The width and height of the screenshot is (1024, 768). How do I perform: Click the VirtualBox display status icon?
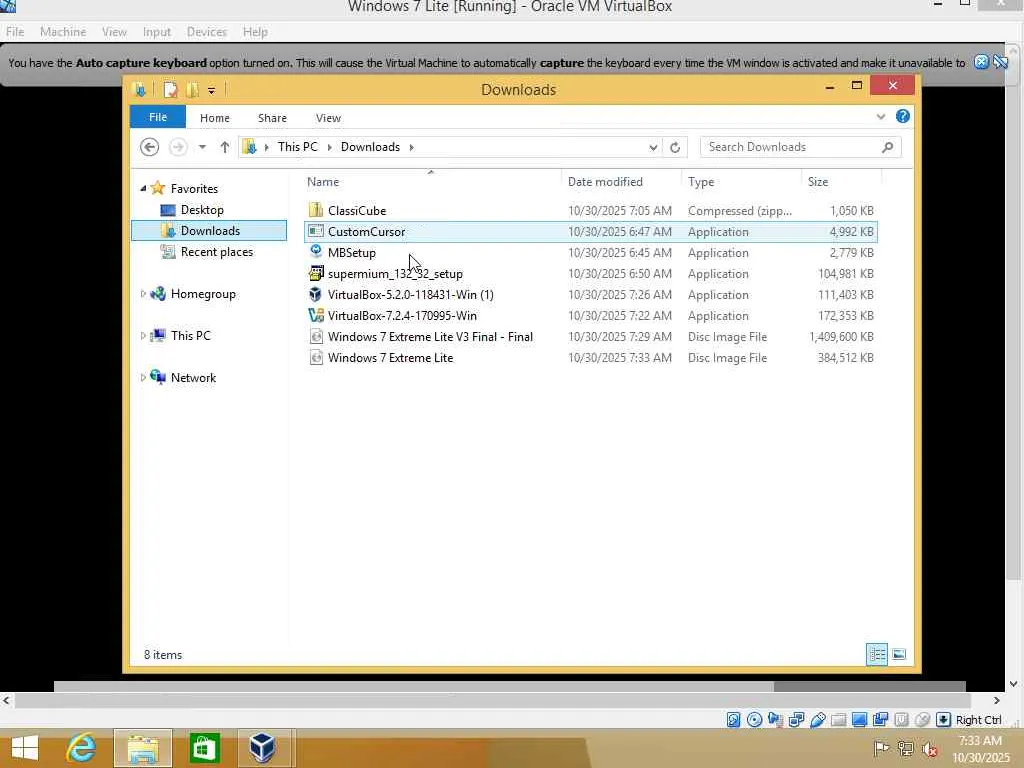pyautogui.click(x=859, y=720)
